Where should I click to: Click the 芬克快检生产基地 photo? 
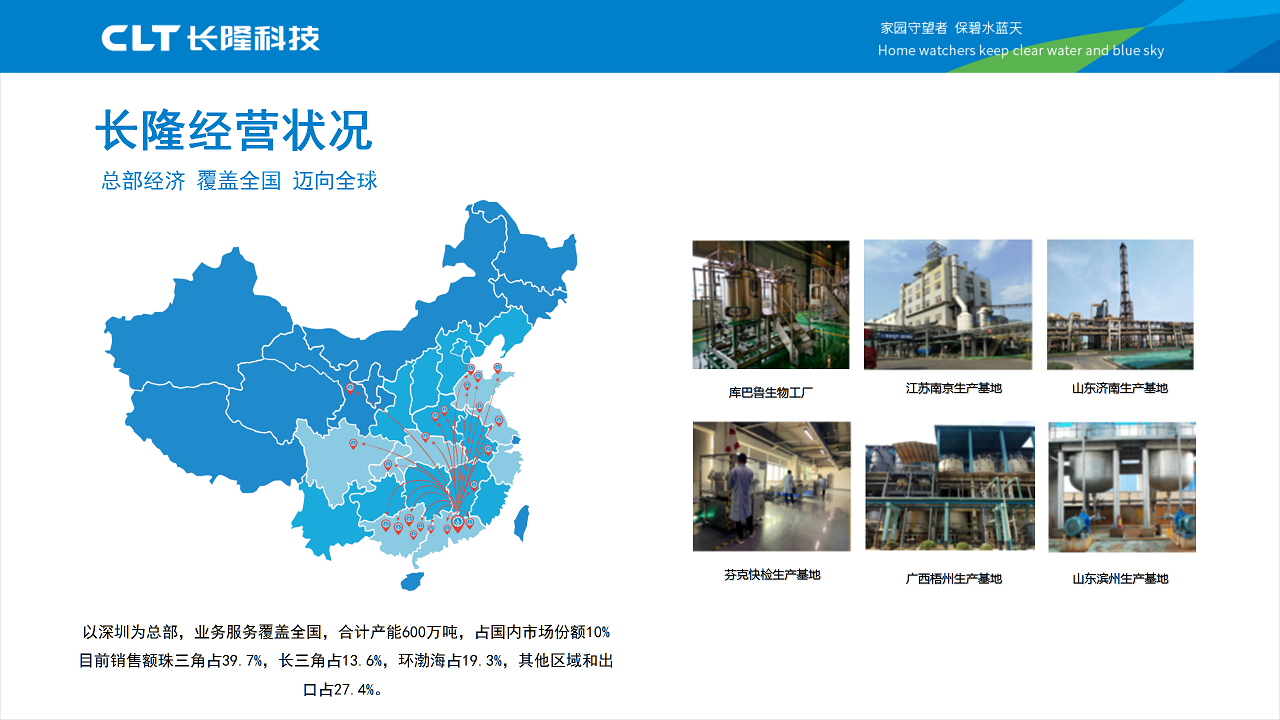[771, 486]
